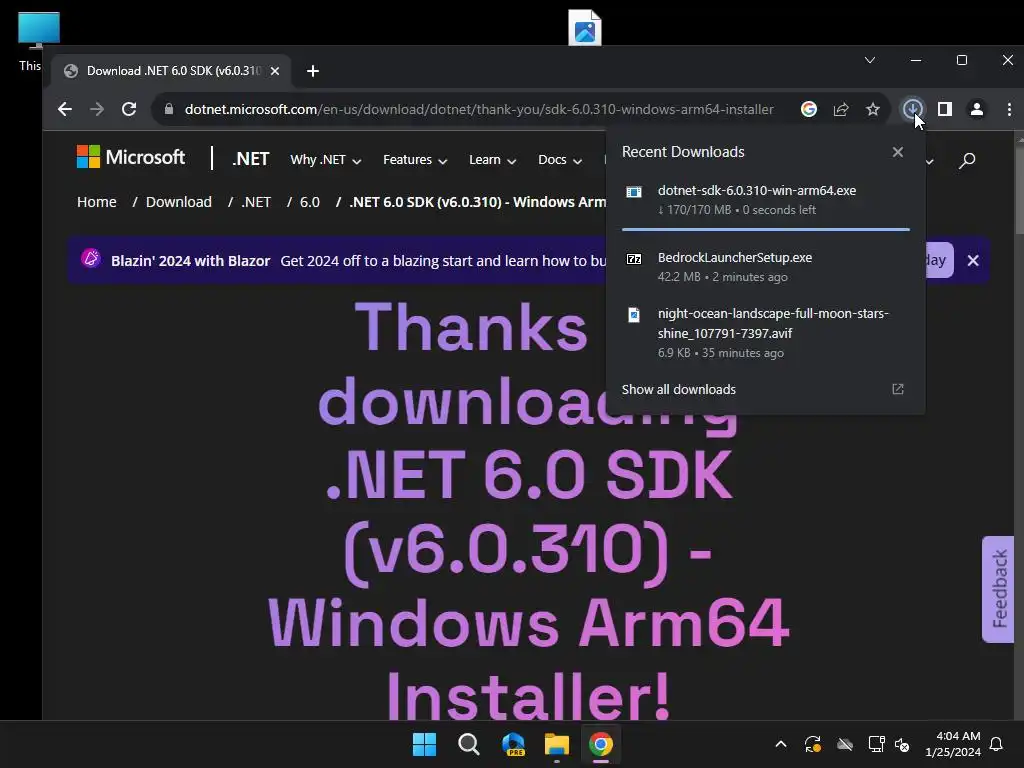Open the tab search chevron
The height and width of the screenshot is (768, 1024).
click(870, 60)
